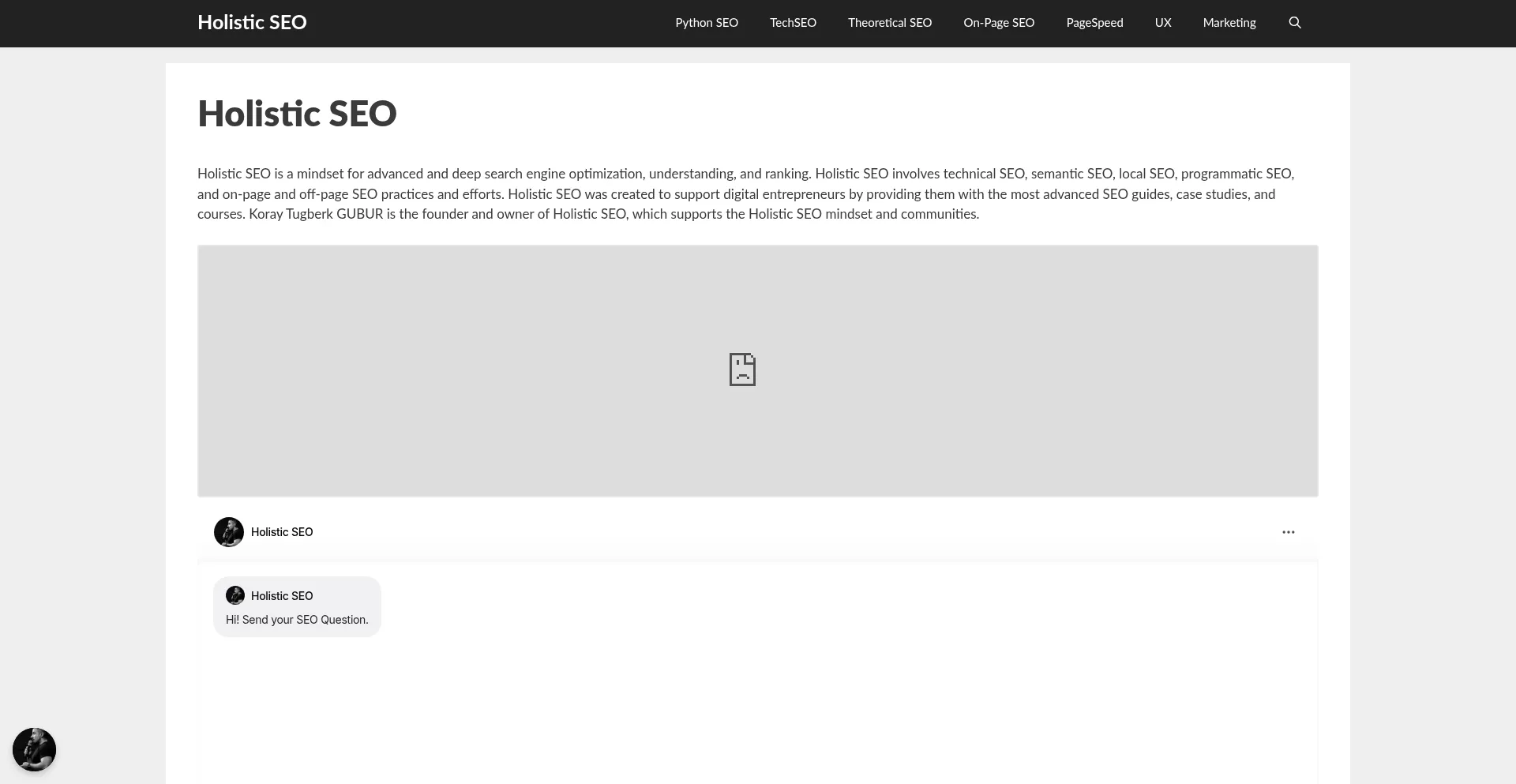Navigate to PageSpeed

1094,23
